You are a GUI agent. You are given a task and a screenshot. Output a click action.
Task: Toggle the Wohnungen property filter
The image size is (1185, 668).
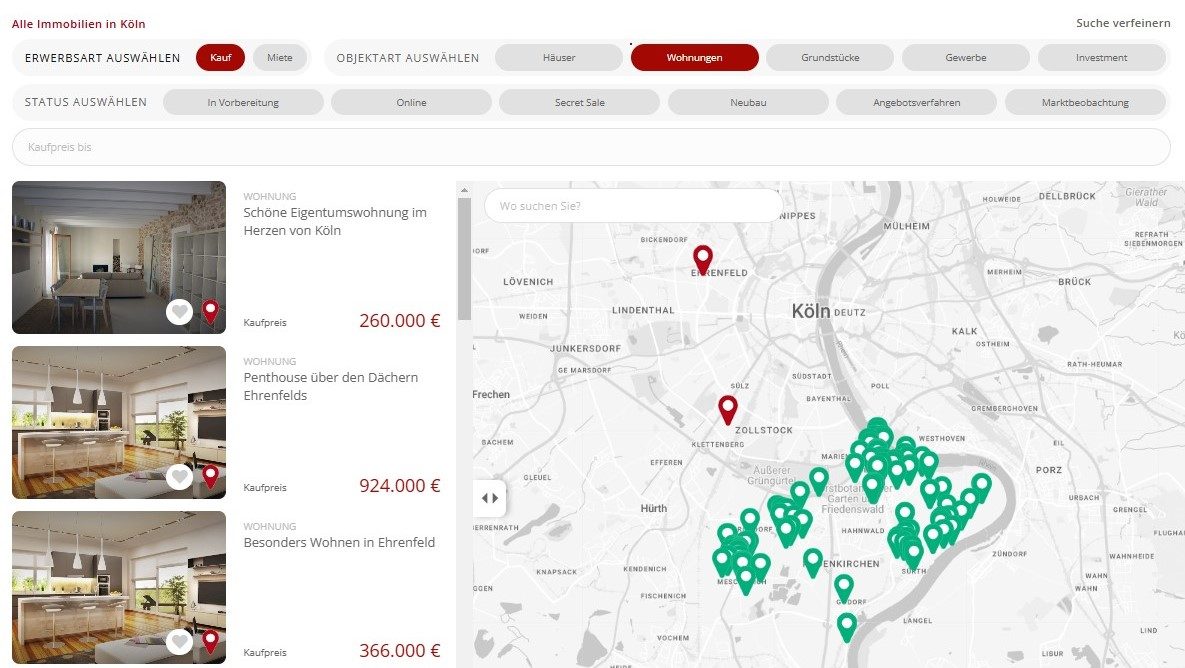click(695, 57)
